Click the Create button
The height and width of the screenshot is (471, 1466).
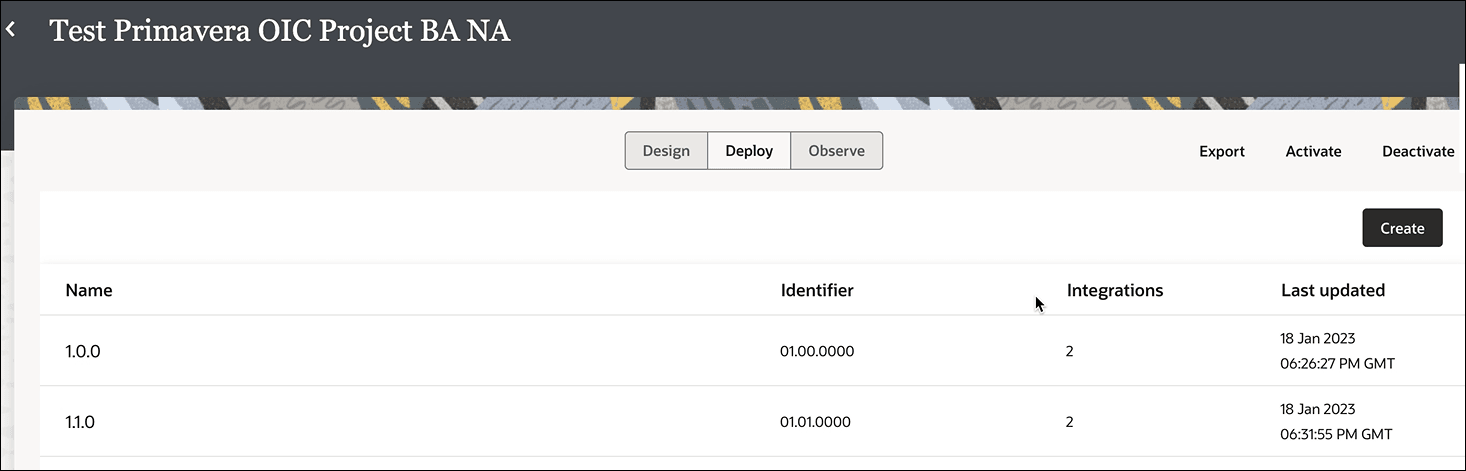tap(1402, 228)
